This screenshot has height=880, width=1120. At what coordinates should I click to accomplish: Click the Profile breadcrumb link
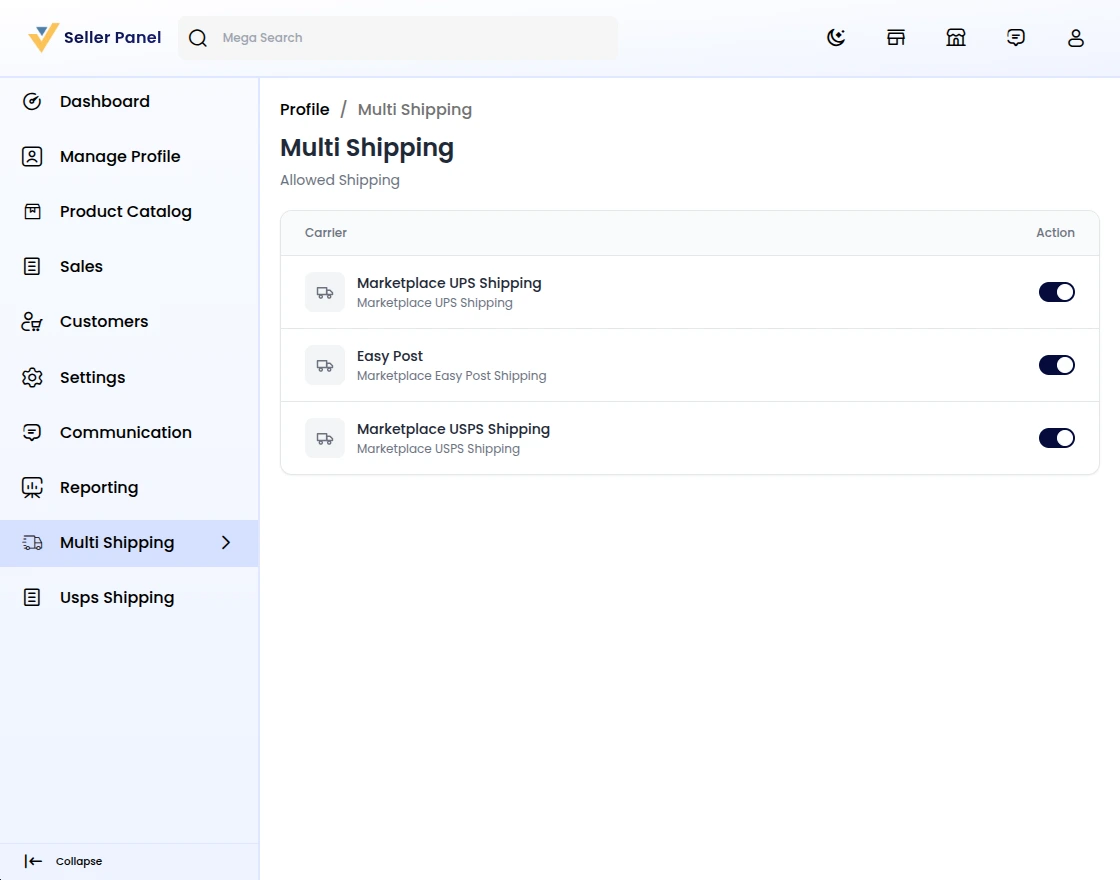[304, 109]
